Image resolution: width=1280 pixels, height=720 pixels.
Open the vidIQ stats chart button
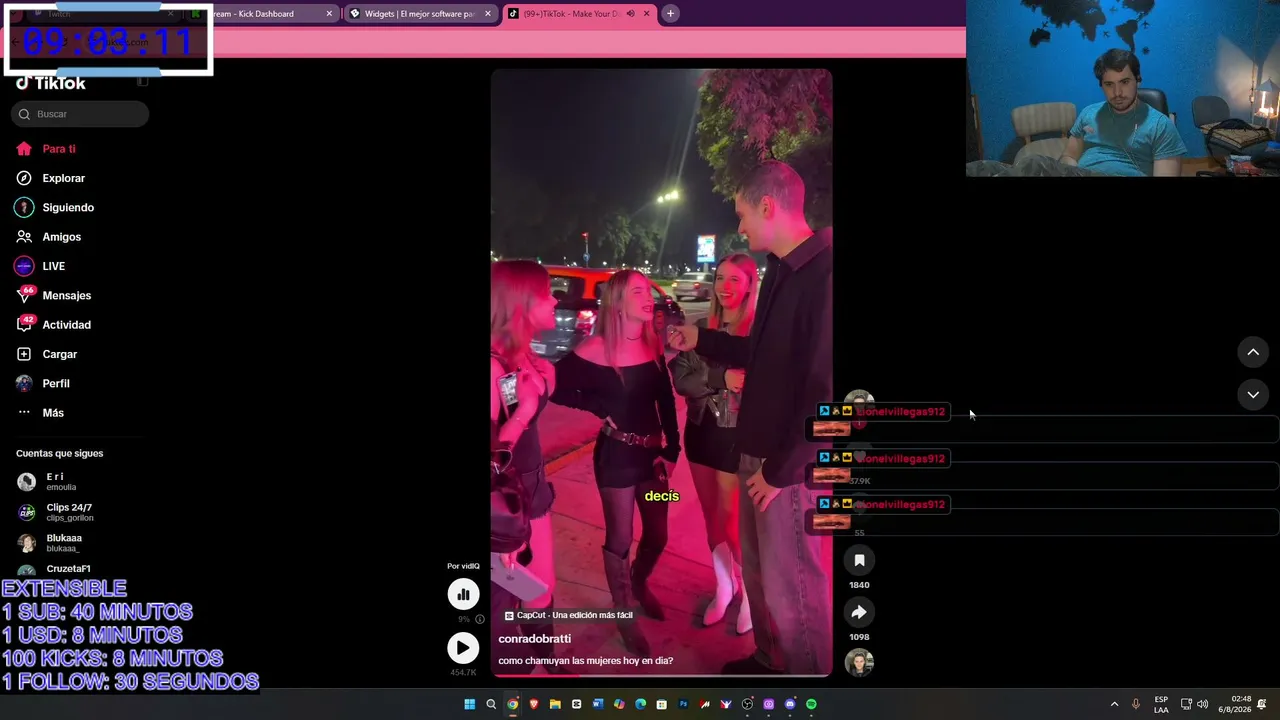pyautogui.click(x=463, y=594)
